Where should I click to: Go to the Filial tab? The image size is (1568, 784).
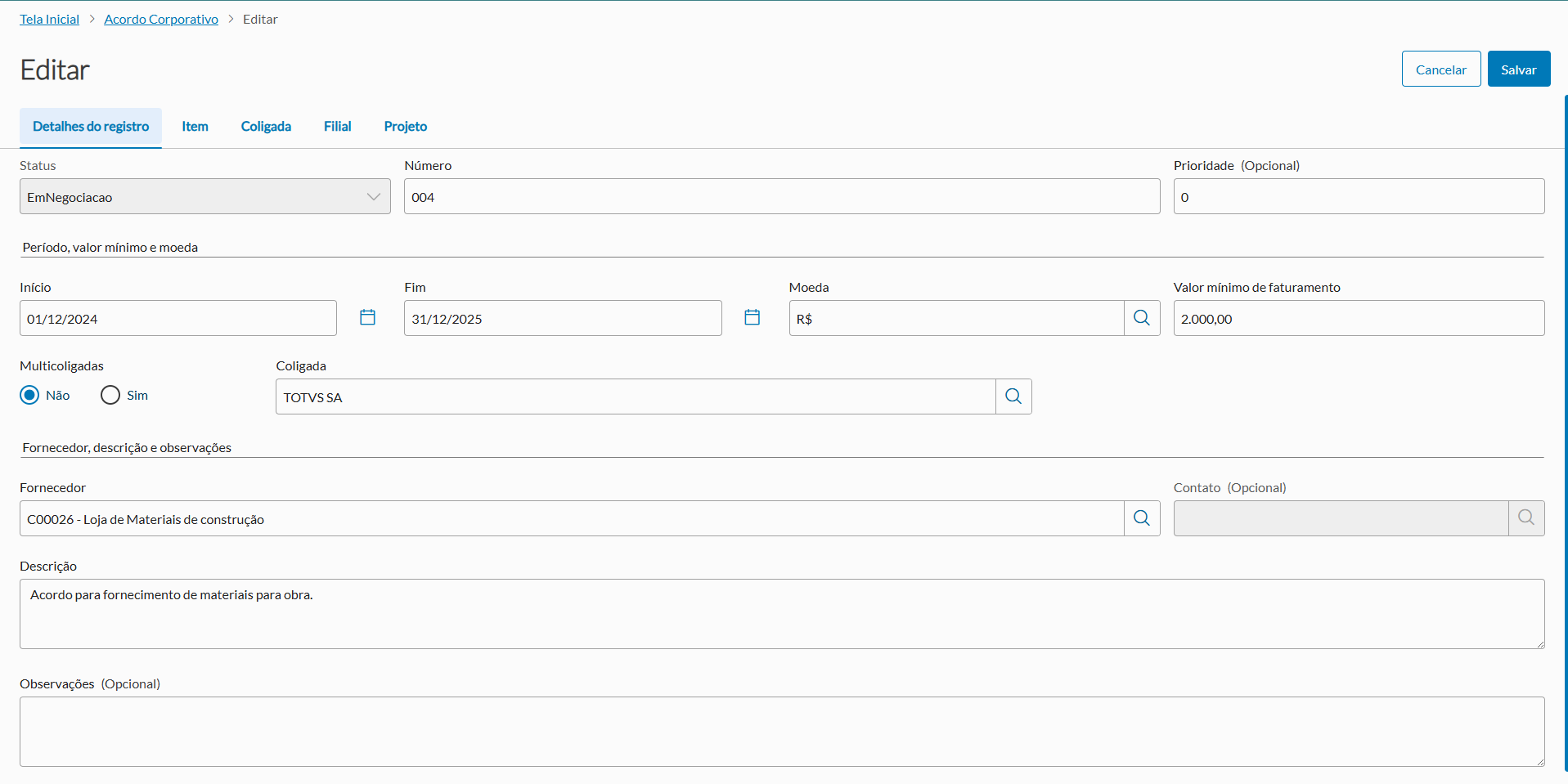tap(337, 127)
